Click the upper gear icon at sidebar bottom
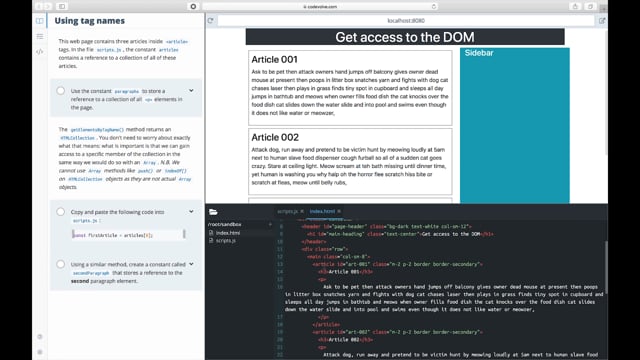 [x=40, y=337]
